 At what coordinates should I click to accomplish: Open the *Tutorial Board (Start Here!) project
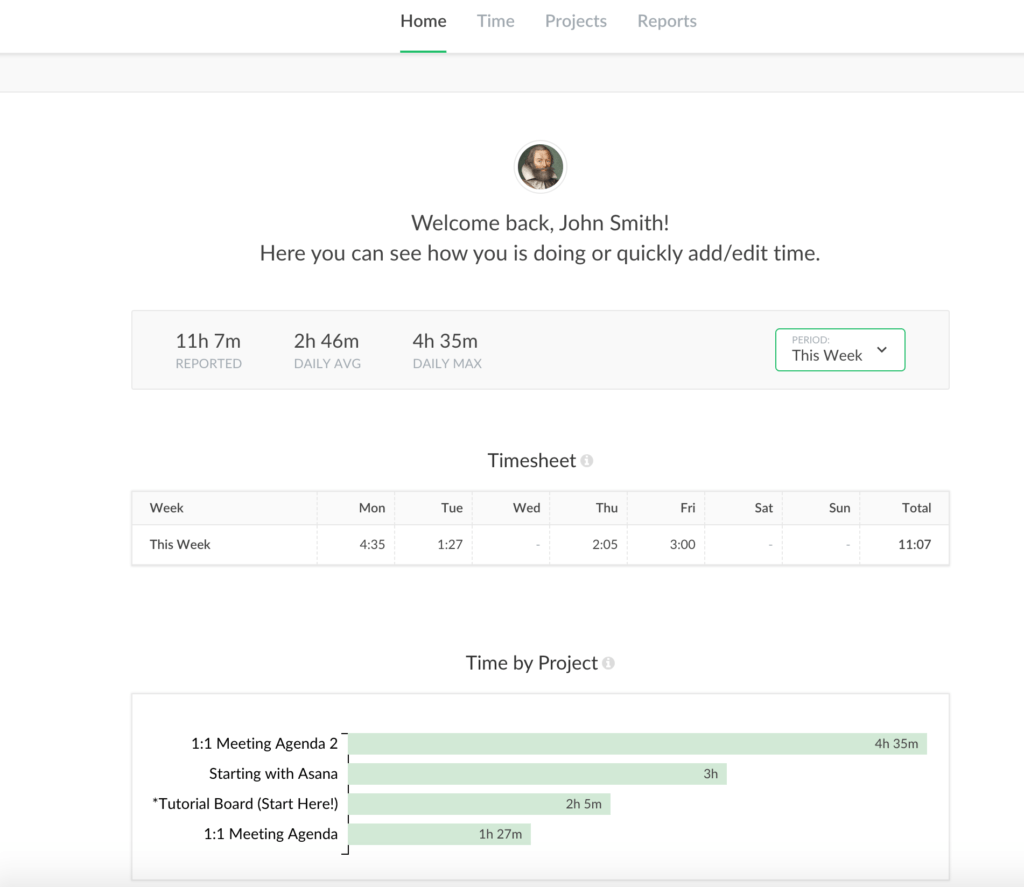pos(480,803)
